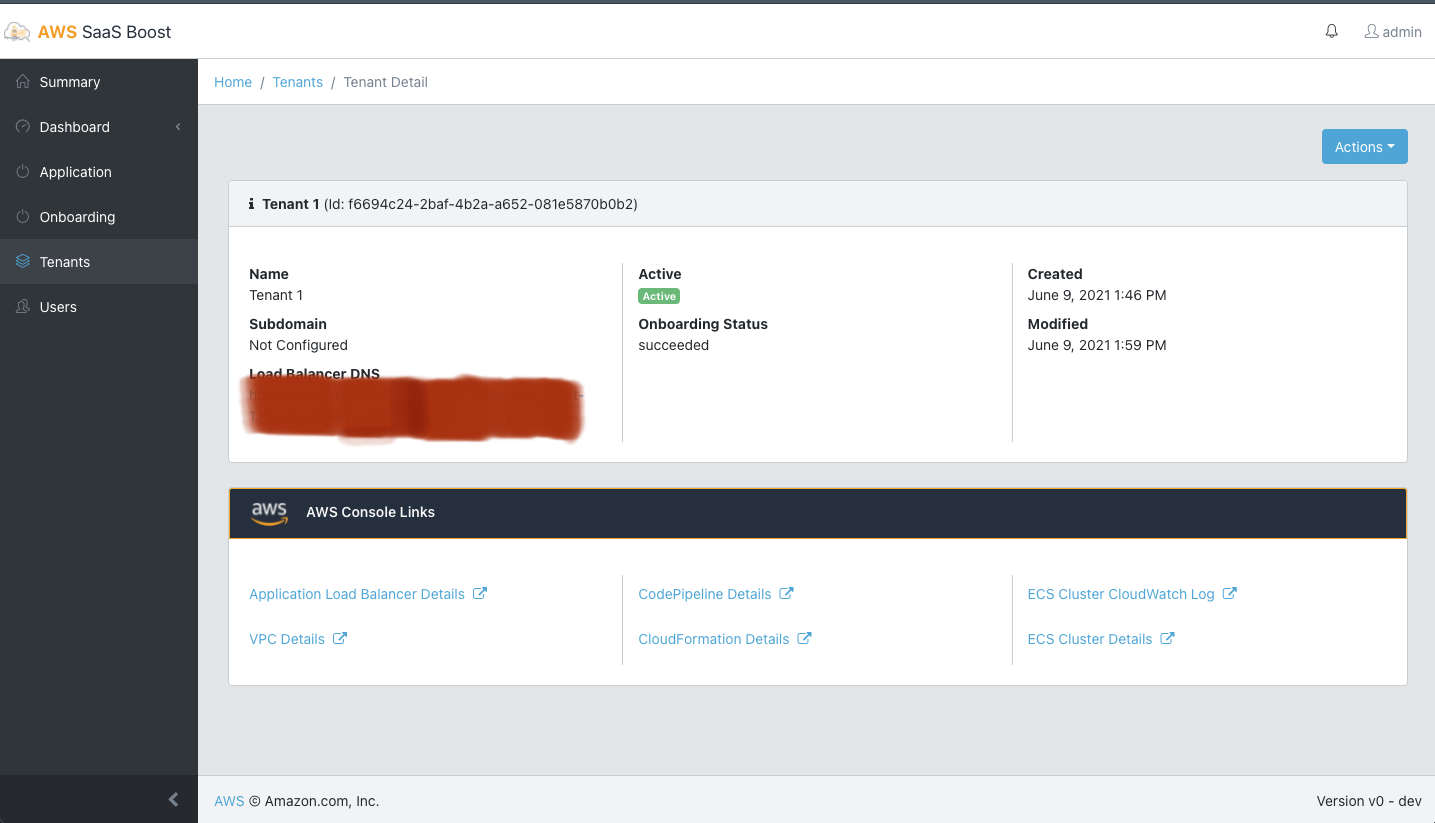Open Users in the sidebar
The image size is (1435, 823).
click(99, 307)
